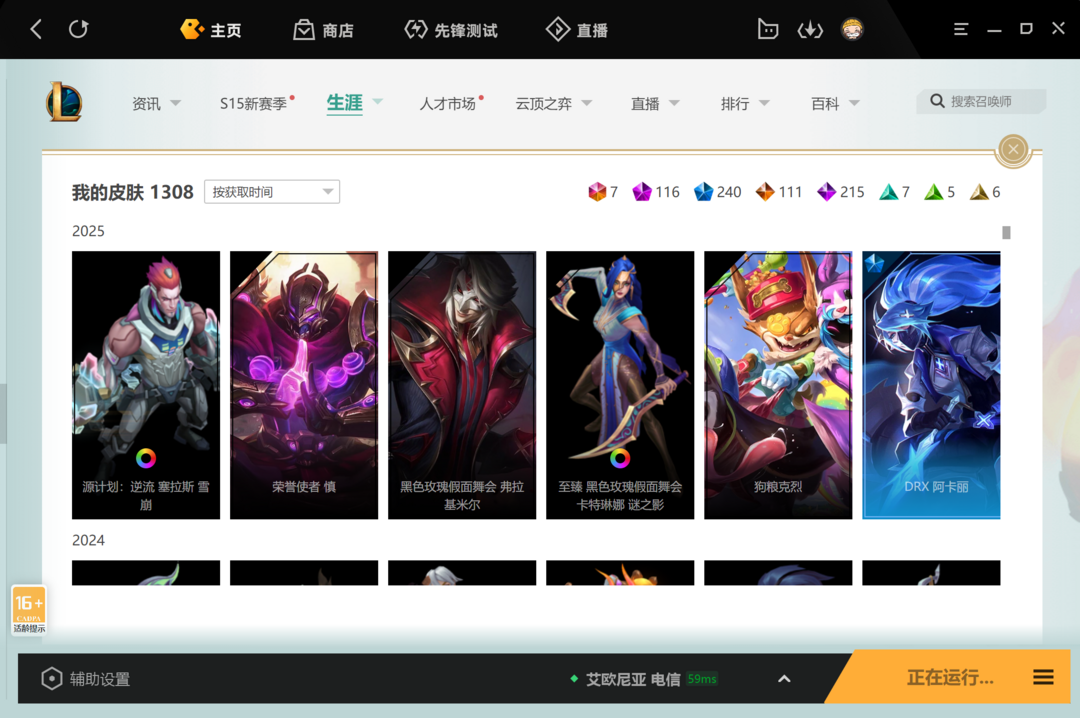Viewport: 1080px width, 718px height.
Task: Click the hexagon icon beside 辅助设置
Action: 52,679
